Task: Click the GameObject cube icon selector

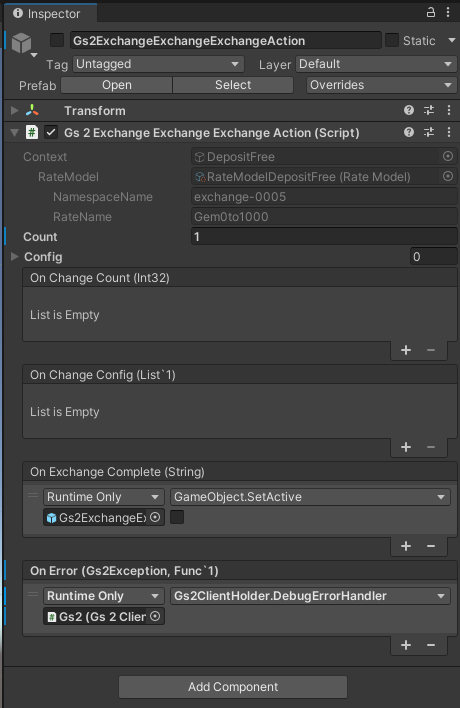Action: 23,44
